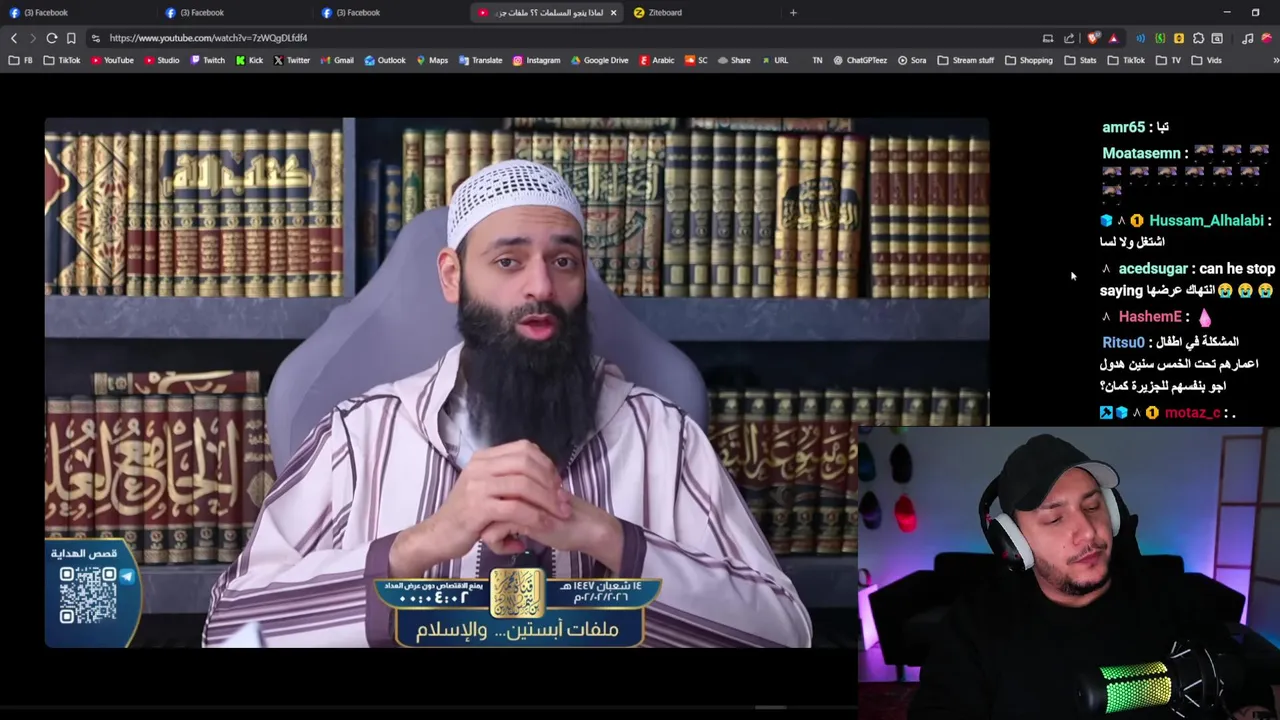
Task: Open the Extensions puzzle-piece menu
Action: [1198, 38]
